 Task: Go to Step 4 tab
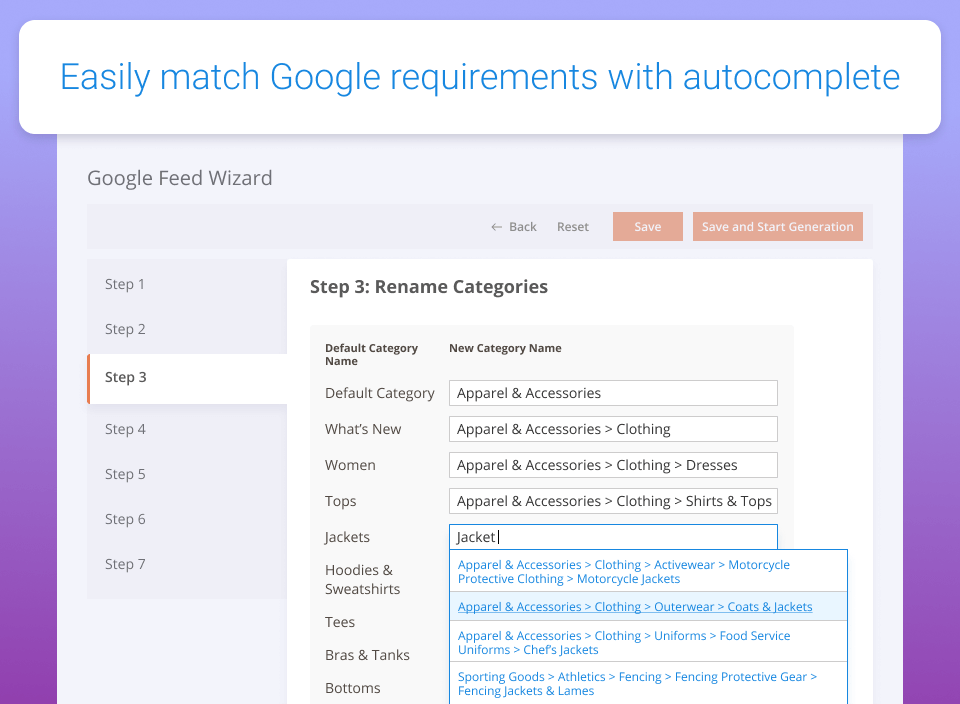tap(187, 429)
